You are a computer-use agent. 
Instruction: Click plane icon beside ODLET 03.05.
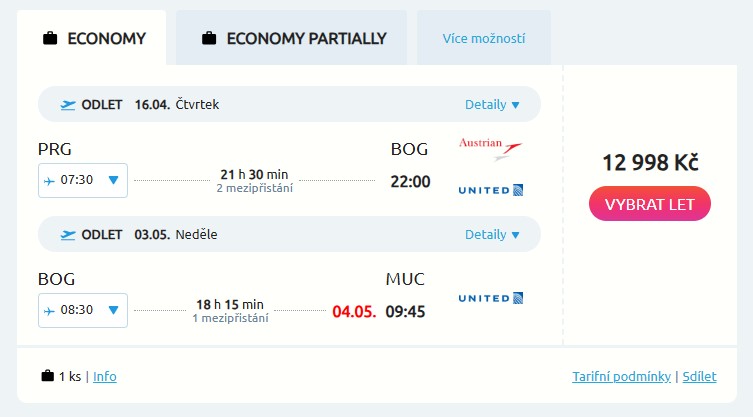68,235
